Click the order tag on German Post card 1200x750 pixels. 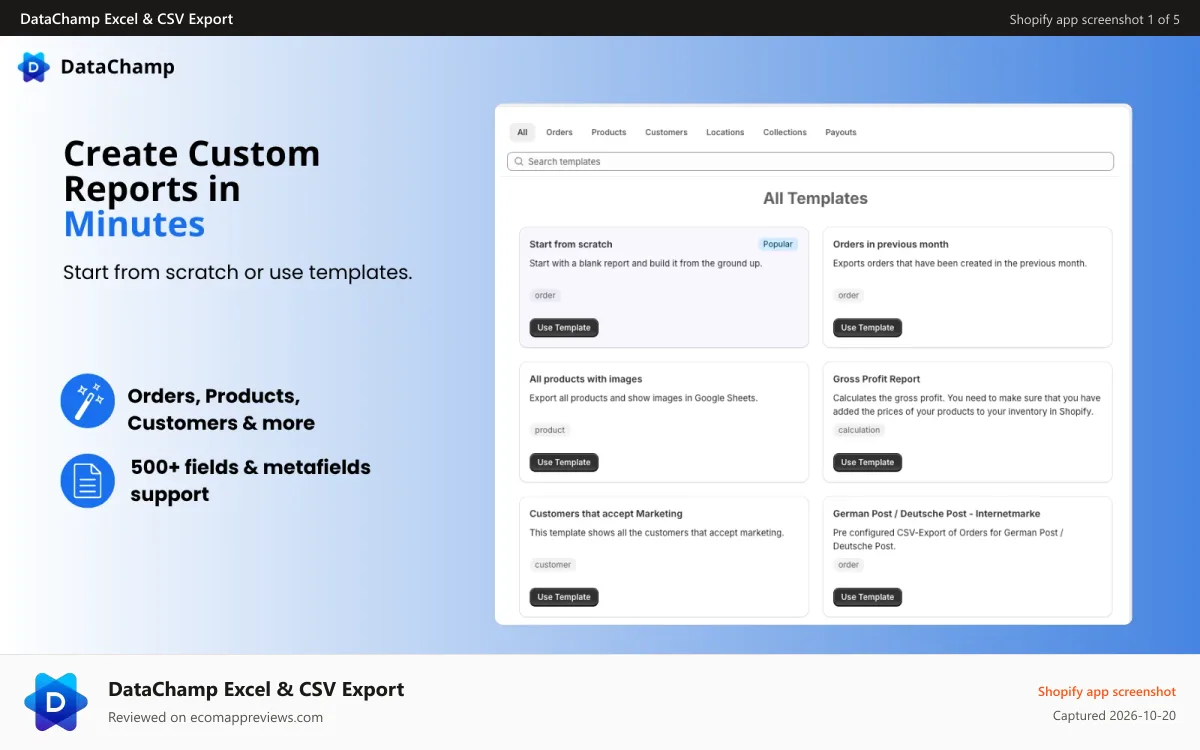849,565
